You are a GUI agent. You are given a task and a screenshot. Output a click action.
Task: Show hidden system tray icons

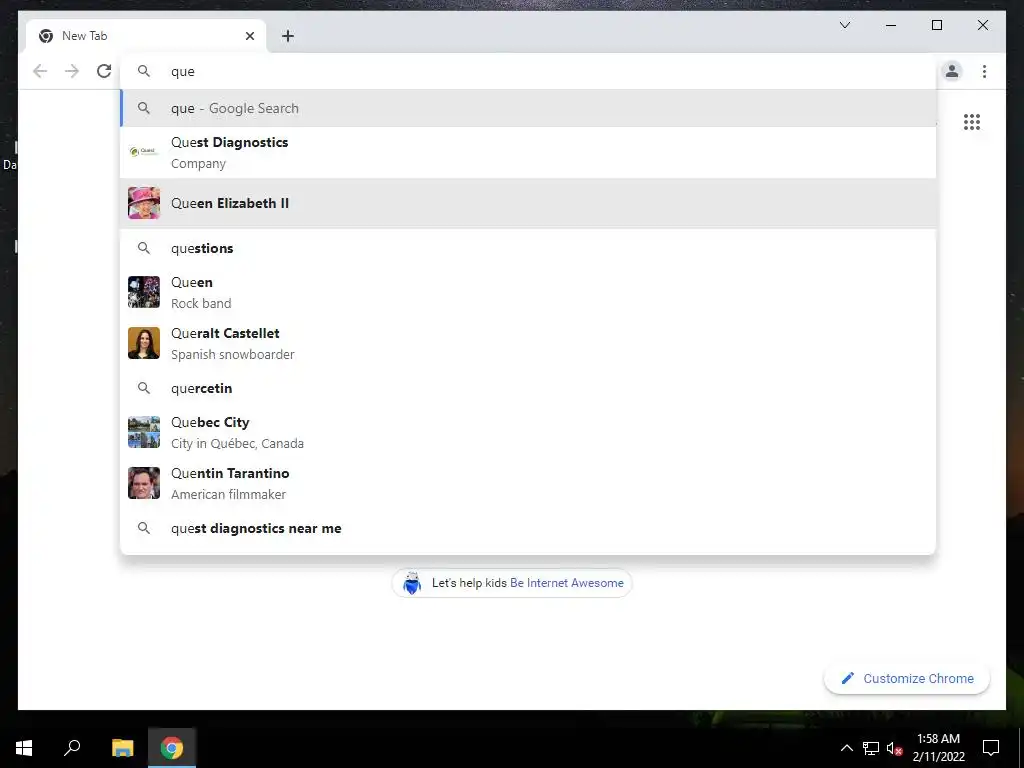pos(846,748)
